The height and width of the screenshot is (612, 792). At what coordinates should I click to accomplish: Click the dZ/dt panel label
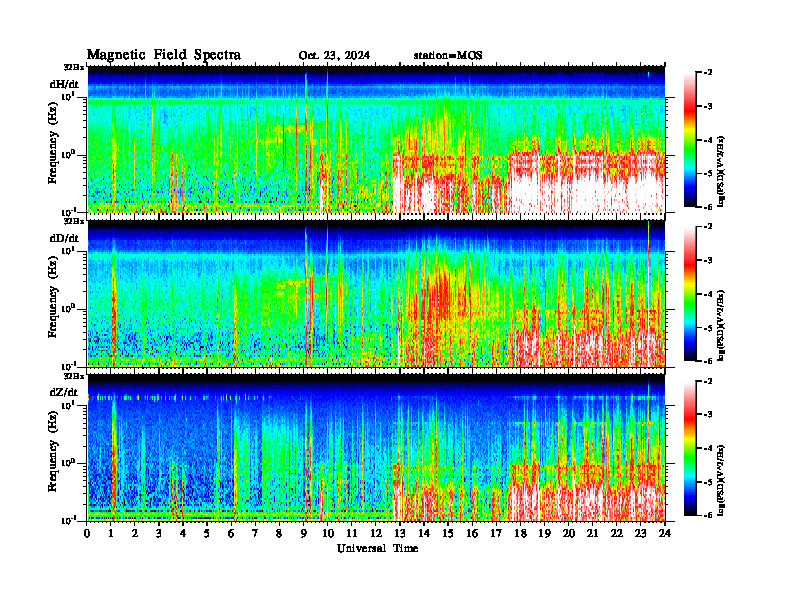64,392
